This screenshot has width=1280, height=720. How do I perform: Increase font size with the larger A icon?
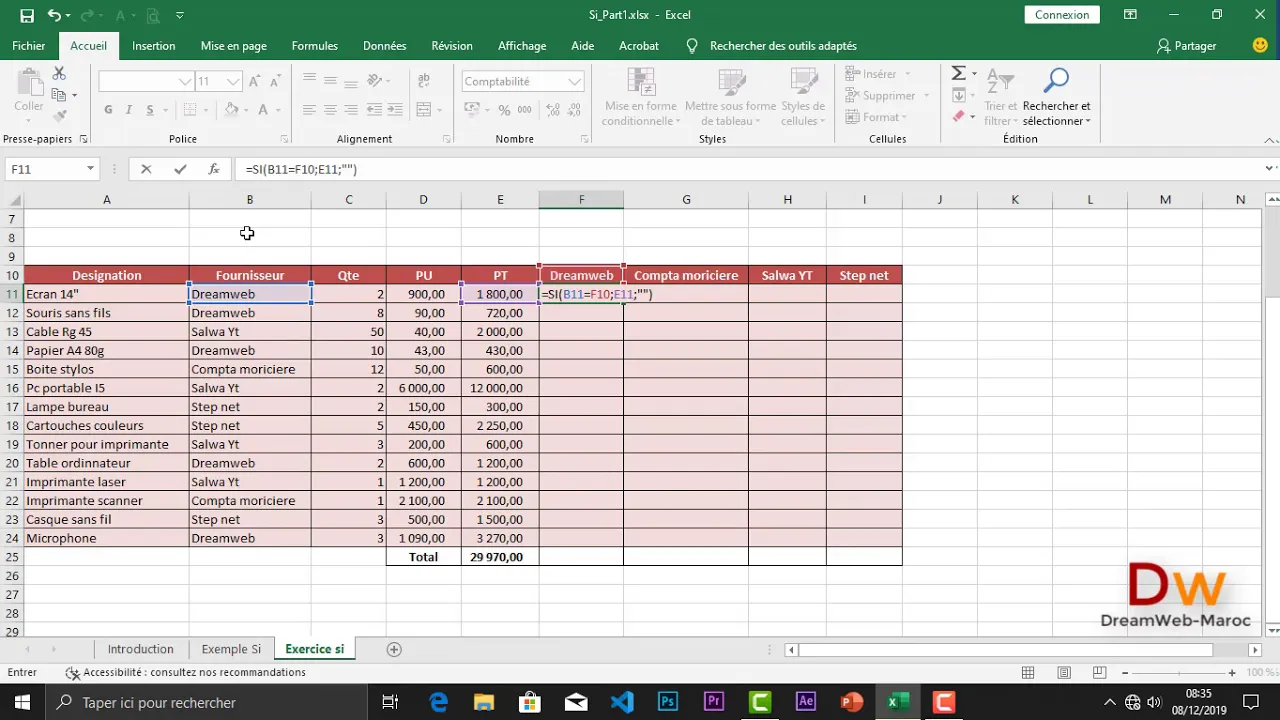pos(254,82)
